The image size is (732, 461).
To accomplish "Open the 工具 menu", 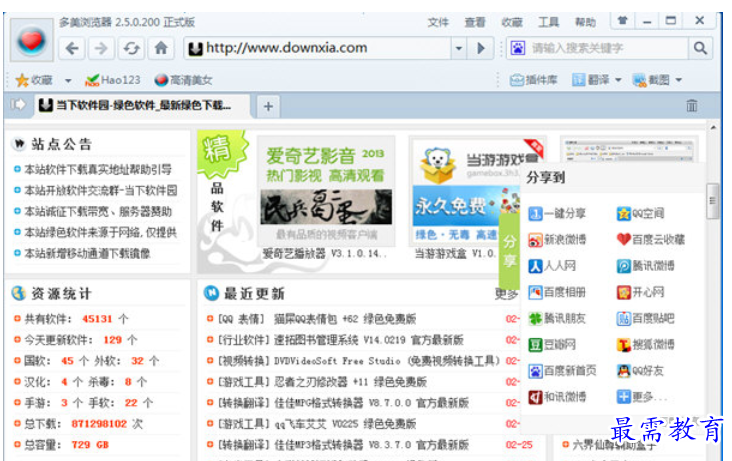I will pyautogui.click(x=548, y=22).
